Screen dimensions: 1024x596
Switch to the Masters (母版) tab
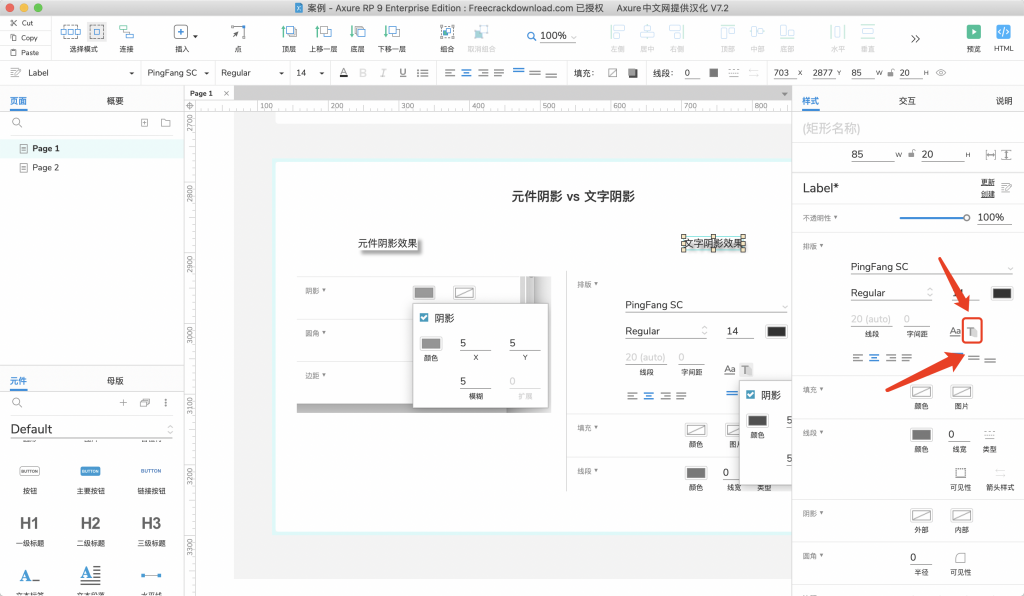[115, 381]
